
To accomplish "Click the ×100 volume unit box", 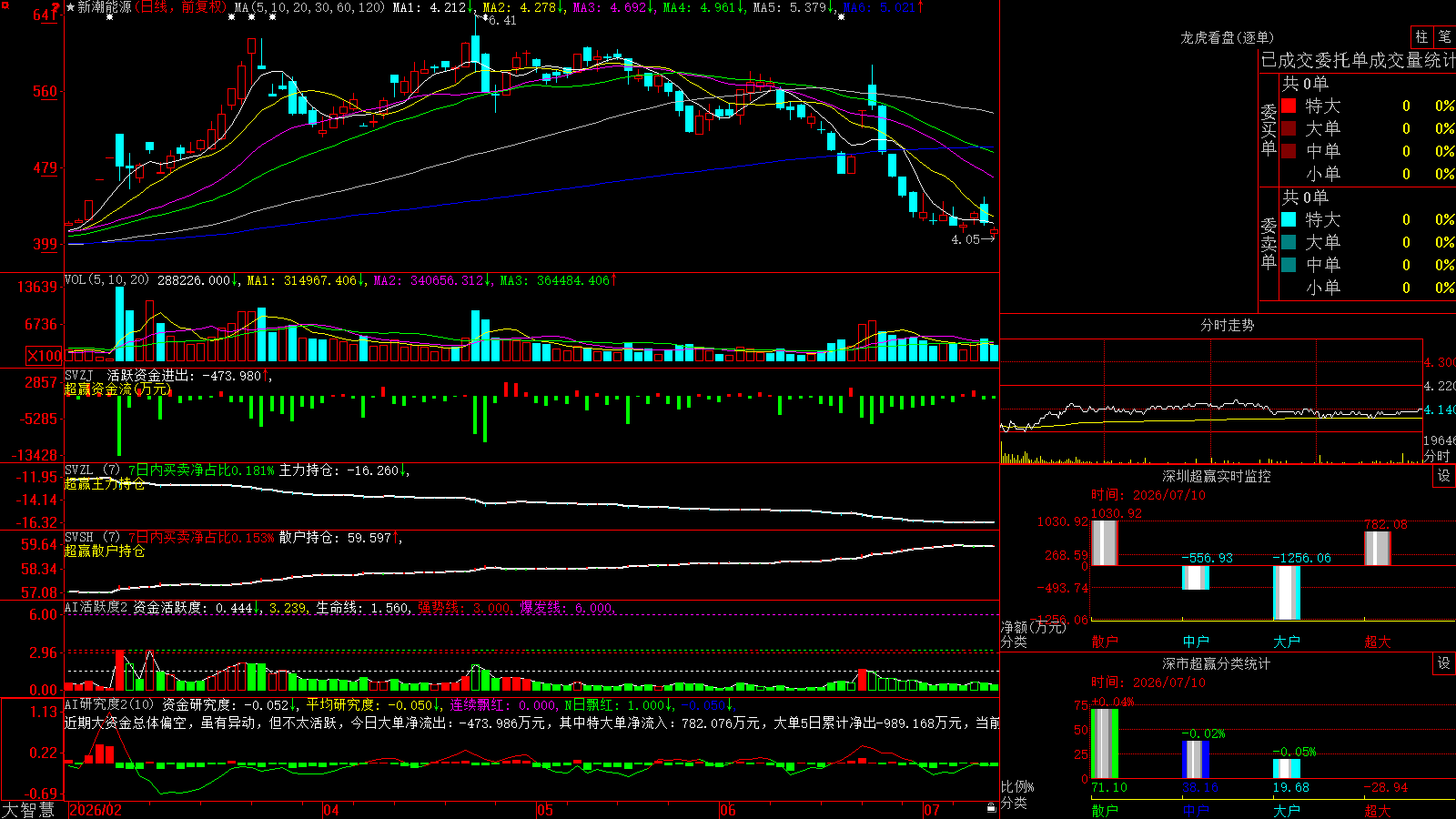I will [44, 356].
